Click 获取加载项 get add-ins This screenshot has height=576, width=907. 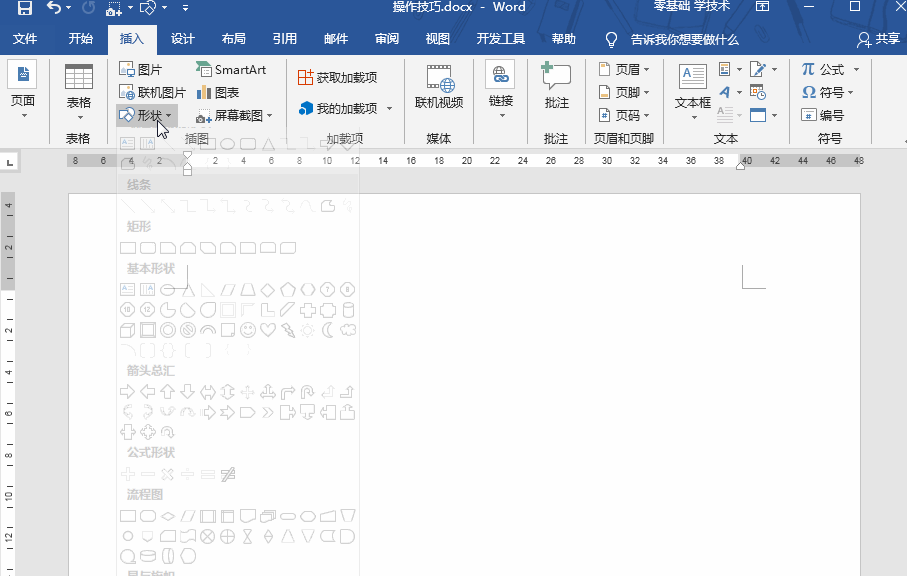[337, 77]
